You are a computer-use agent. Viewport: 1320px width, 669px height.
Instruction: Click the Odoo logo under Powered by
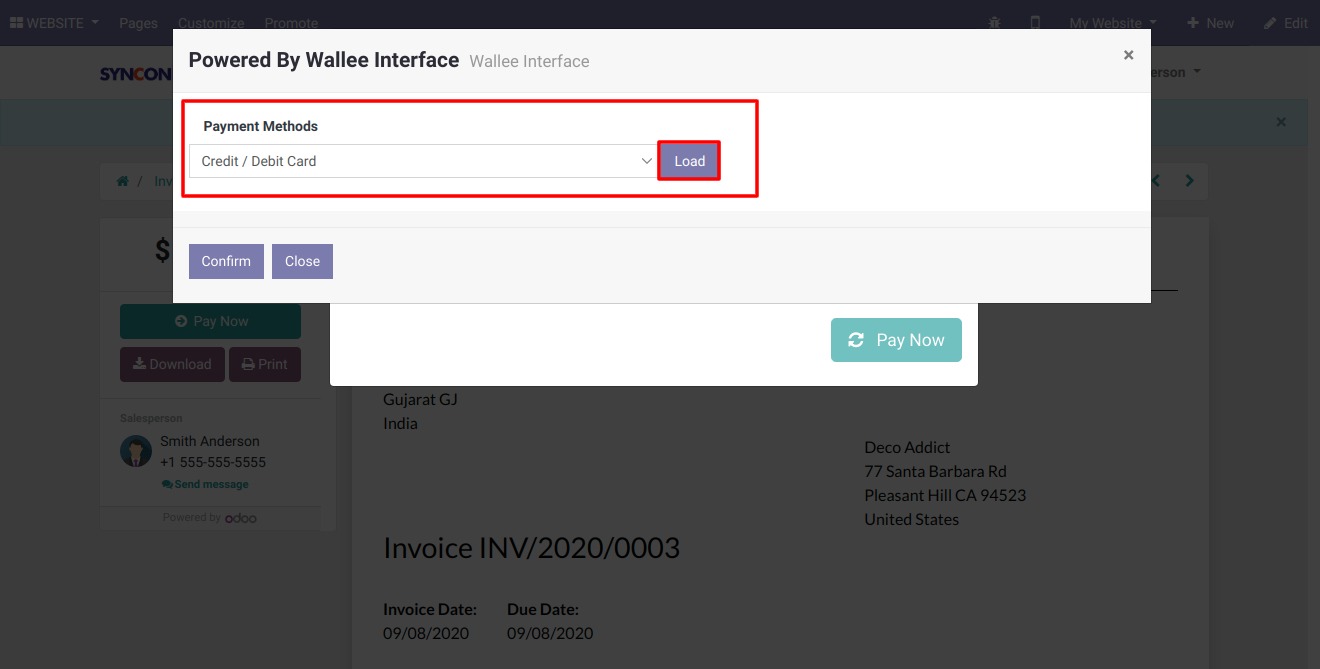241,518
